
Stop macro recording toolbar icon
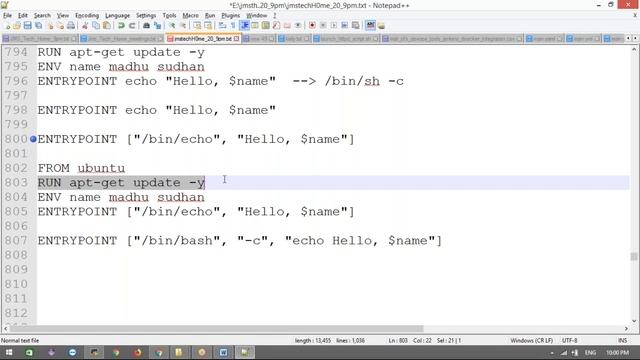tap(323, 26)
